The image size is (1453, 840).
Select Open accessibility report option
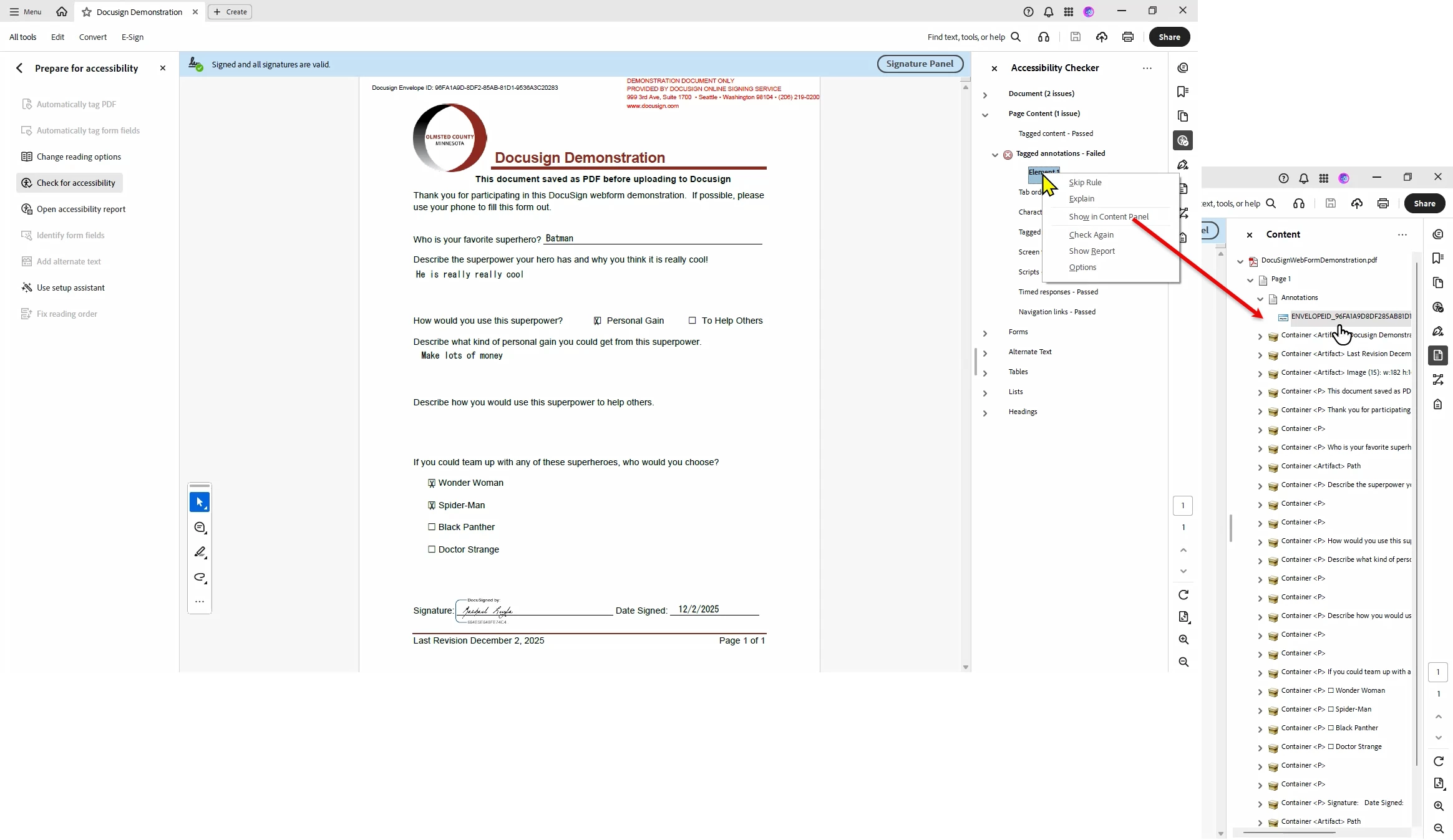point(80,209)
